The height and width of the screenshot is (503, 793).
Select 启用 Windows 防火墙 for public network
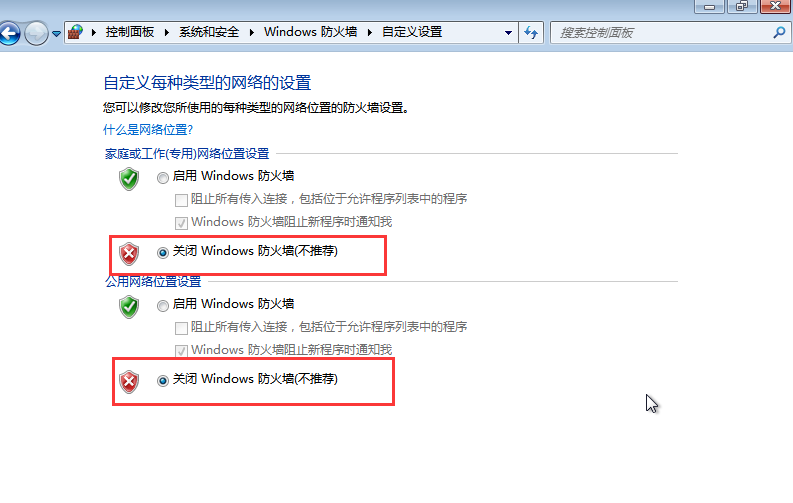tap(163, 305)
